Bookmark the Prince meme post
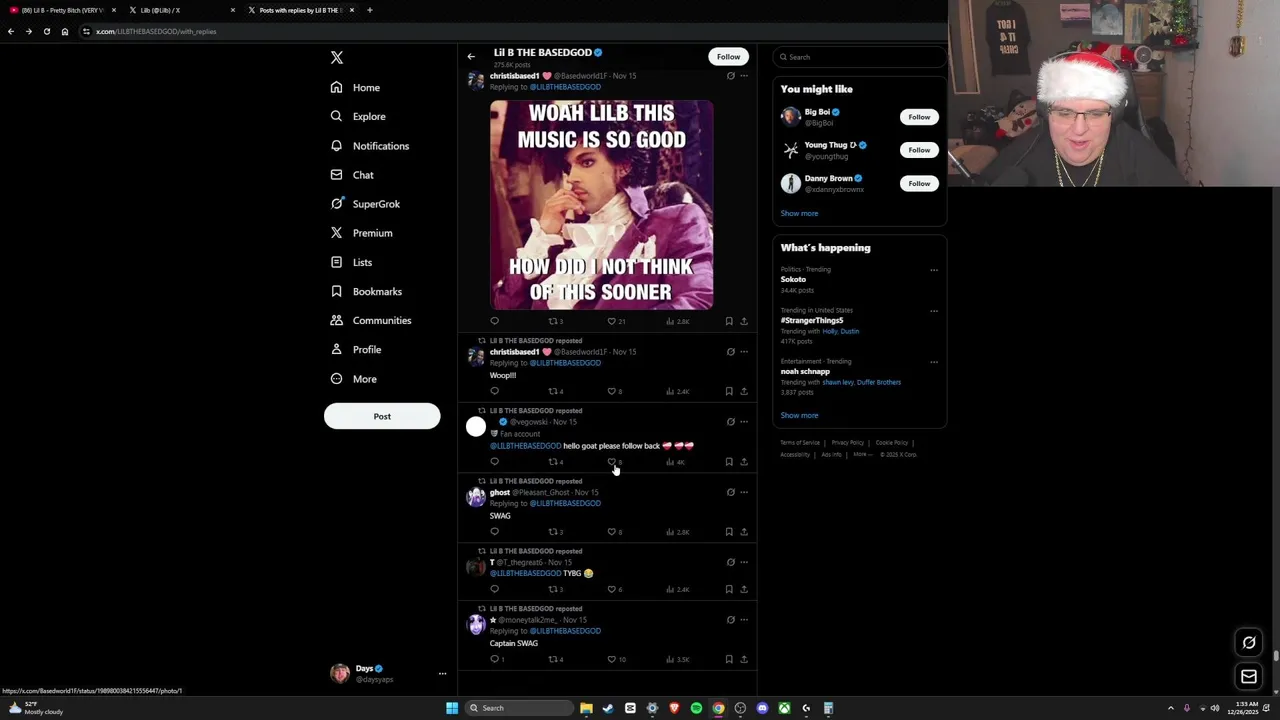Image resolution: width=1280 pixels, height=720 pixels. (729, 321)
